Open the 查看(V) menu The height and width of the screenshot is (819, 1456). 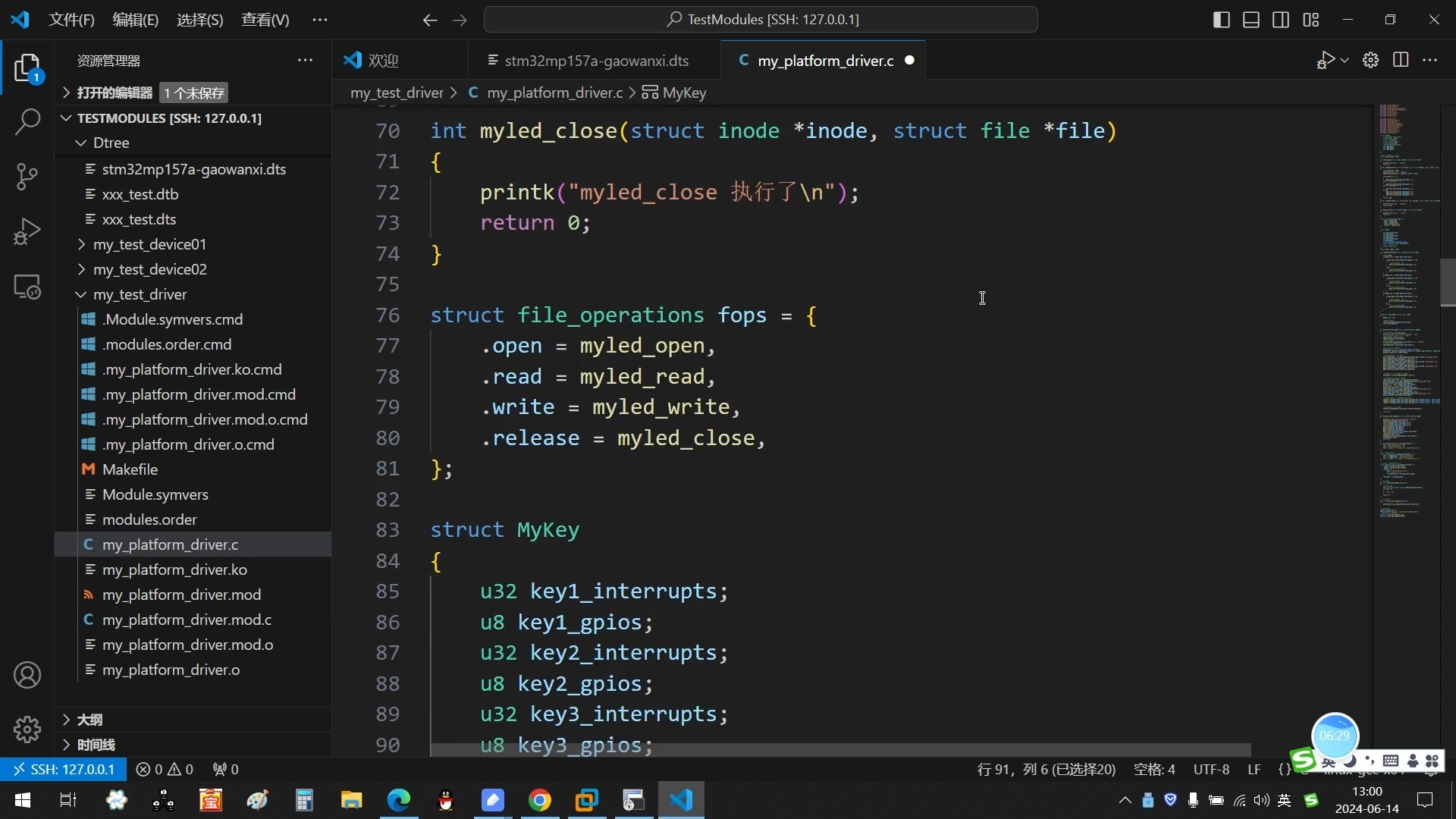point(265,20)
